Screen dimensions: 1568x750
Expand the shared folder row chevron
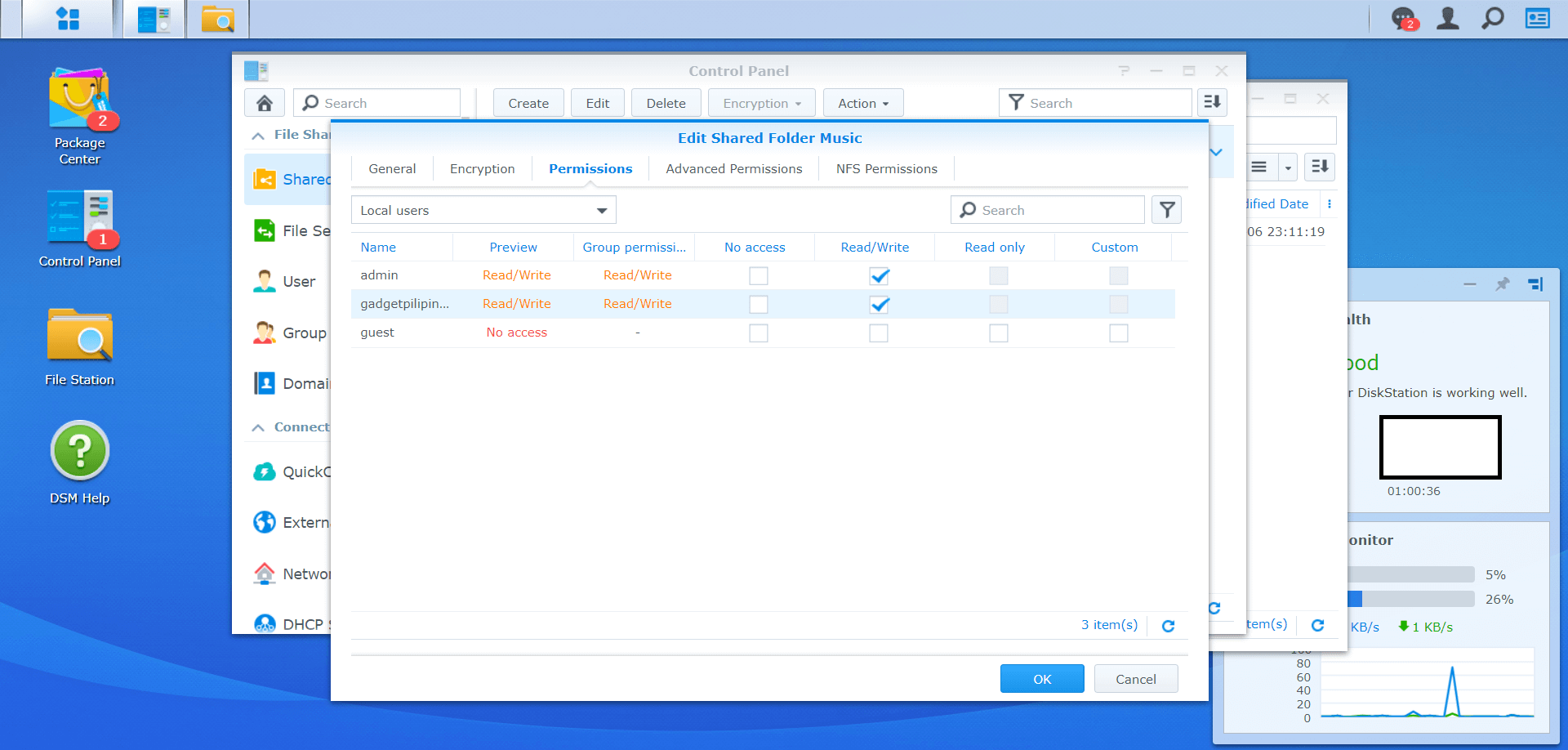[x=1216, y=152]
